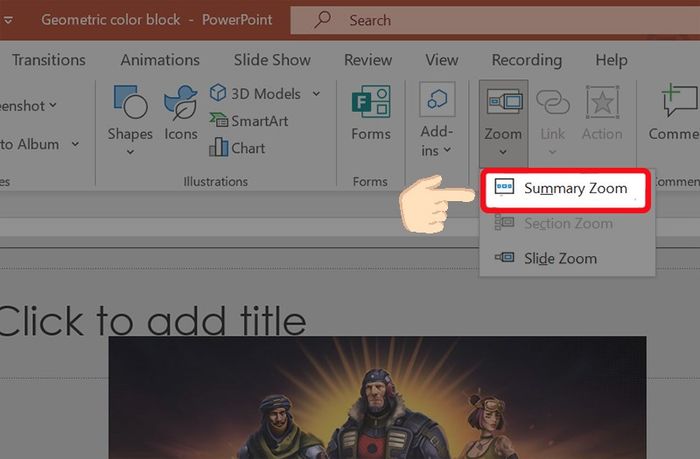Select the slide picture of three characters
This screenshot has height=459, width=700.
point(377,397)
